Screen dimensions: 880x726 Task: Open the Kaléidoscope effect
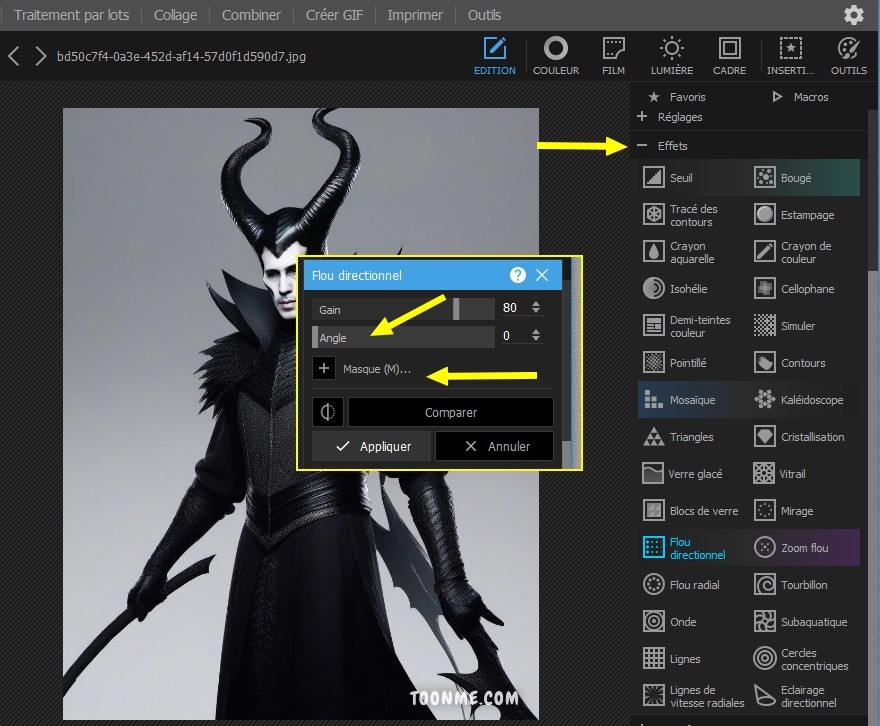[x=798, y=400]
